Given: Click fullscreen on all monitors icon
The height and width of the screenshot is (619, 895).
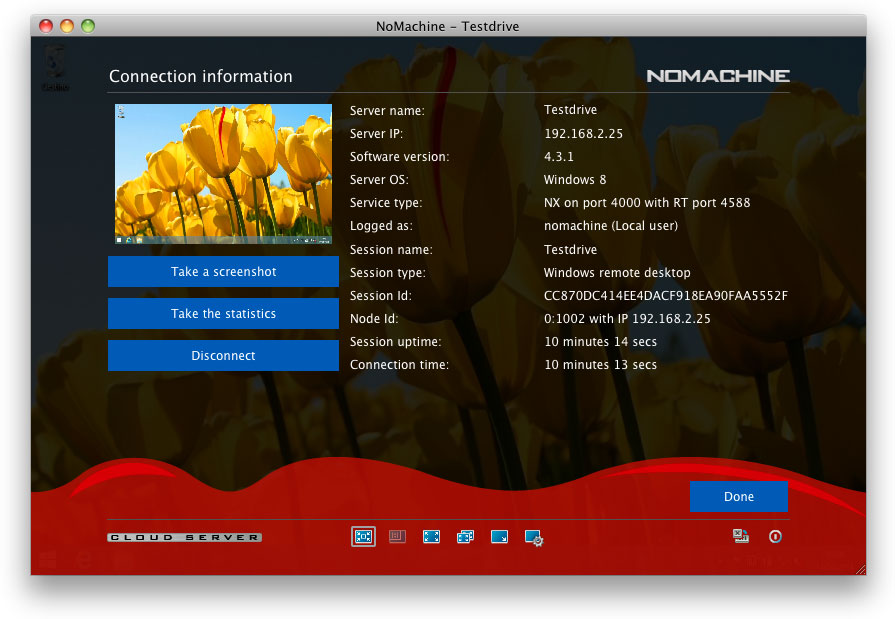Looking at the screenshot, I should coord(465,537).
